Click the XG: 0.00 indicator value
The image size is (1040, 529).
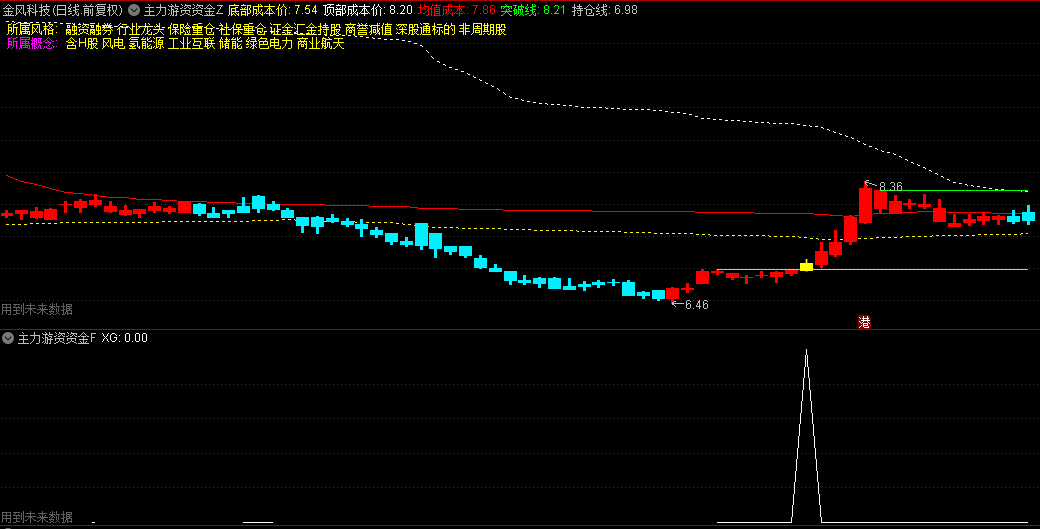pyautogui.click(x=125, y=338)
